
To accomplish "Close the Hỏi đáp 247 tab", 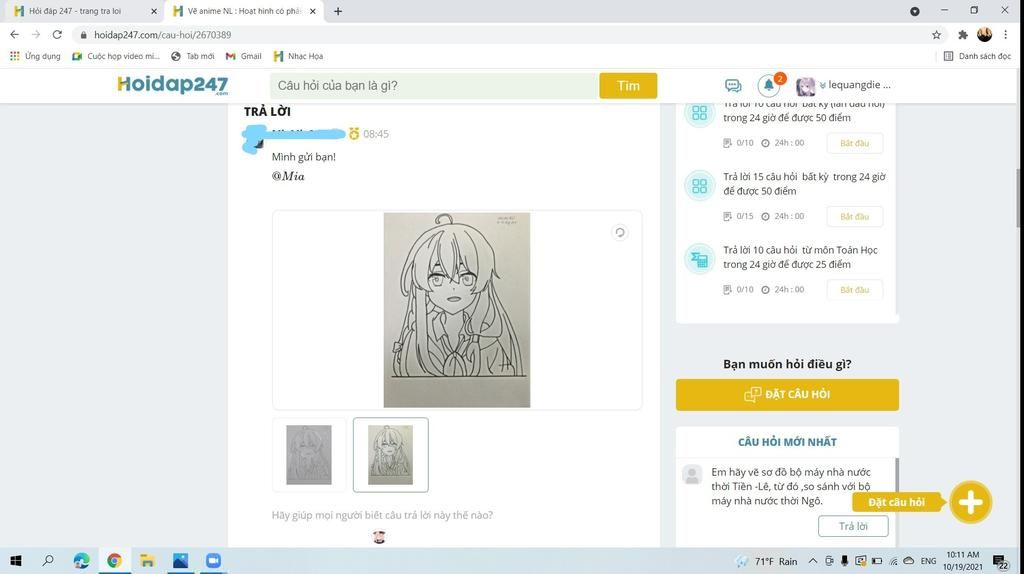I will (x=154, y=11).
